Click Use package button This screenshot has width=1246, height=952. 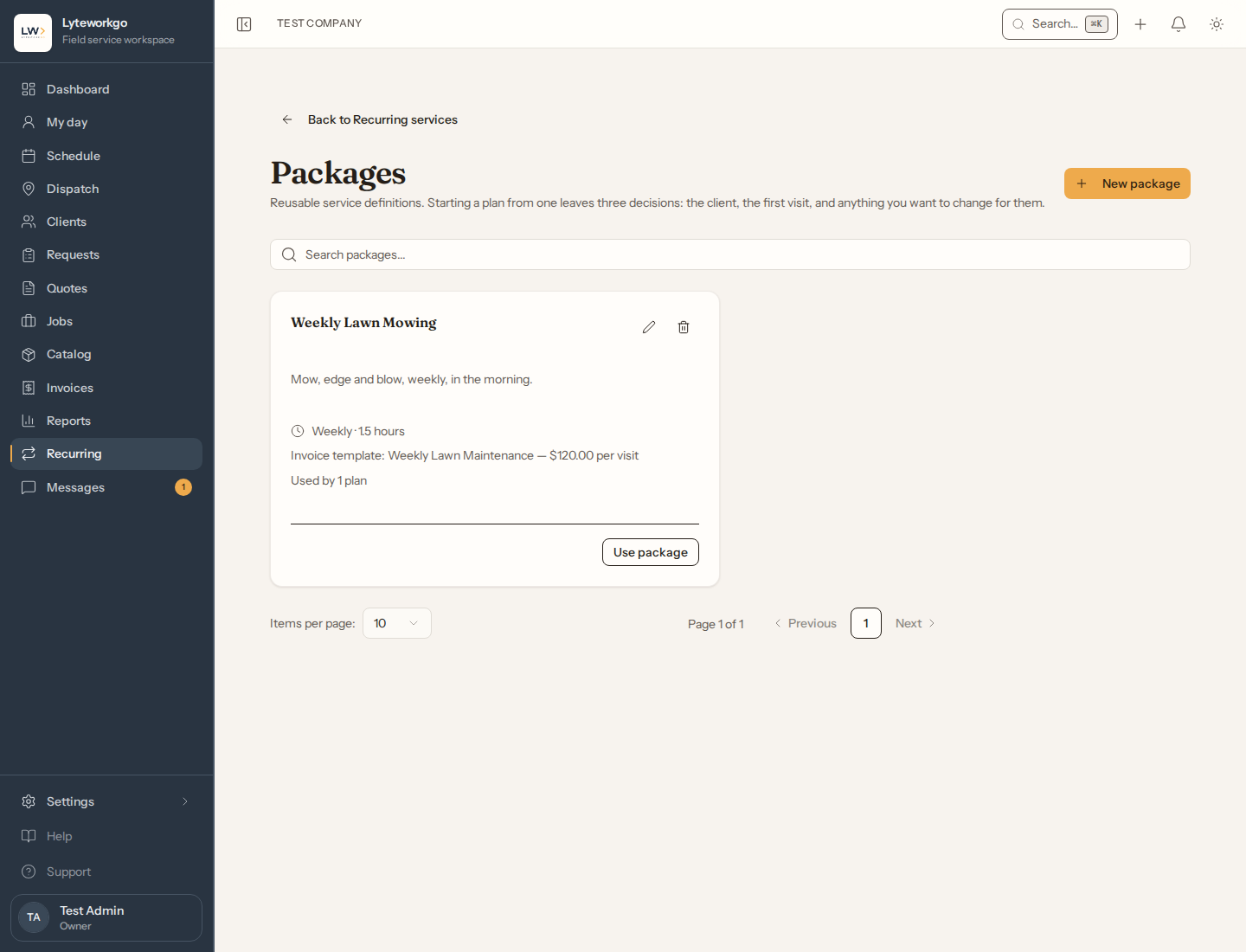[651, 552]
